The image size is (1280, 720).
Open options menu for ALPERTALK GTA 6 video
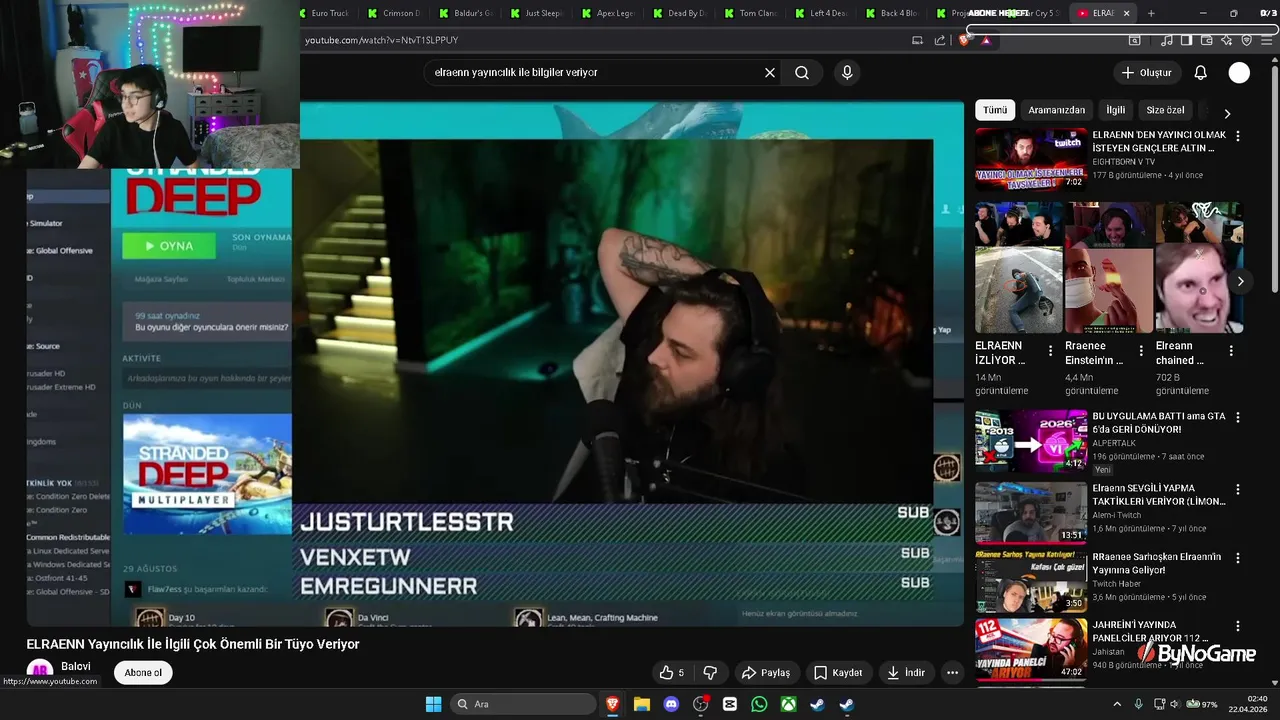click(x=1238, y=417)
